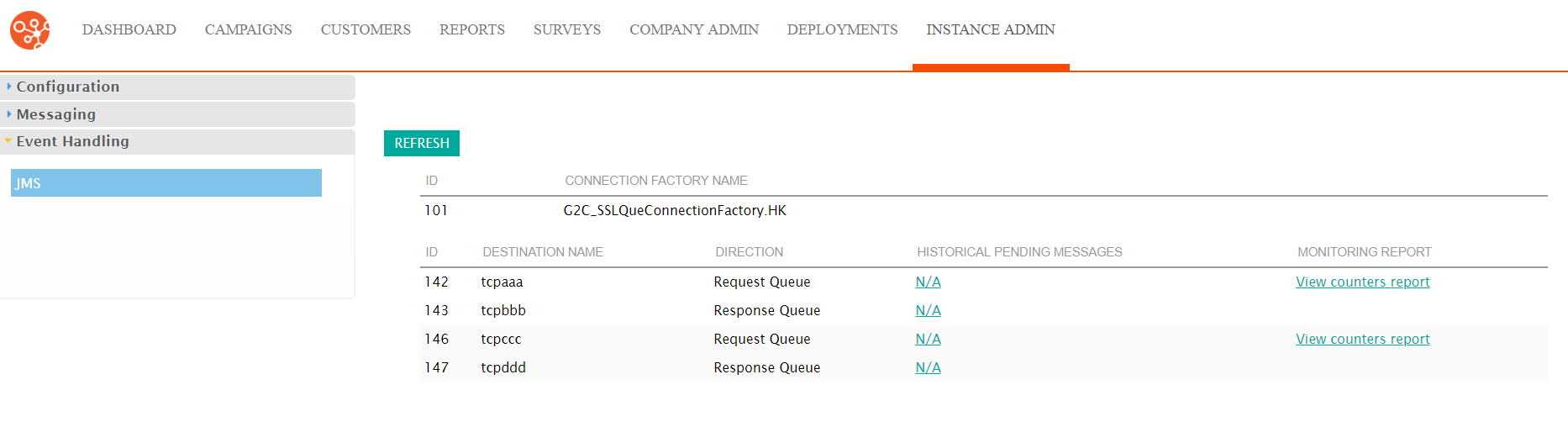The image size is (1568, 427).
Task: Open Company Admin tab
Action: tap(694, 30)
